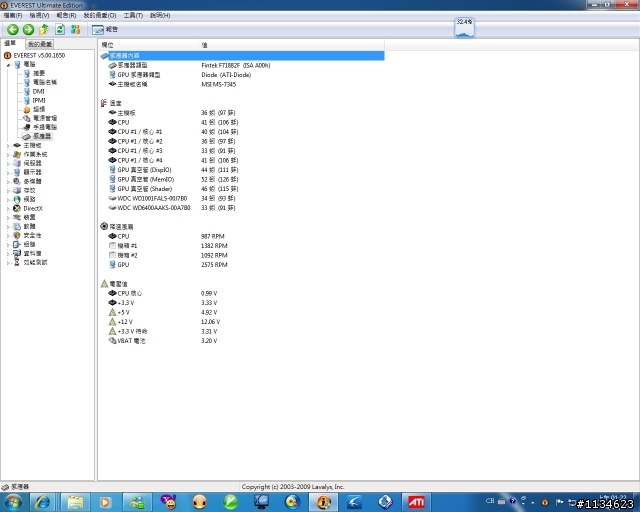Screen dimensions: 640x512
Task: Open the File Explorer folder taskbar icon
Action: [x=75, y=502]
